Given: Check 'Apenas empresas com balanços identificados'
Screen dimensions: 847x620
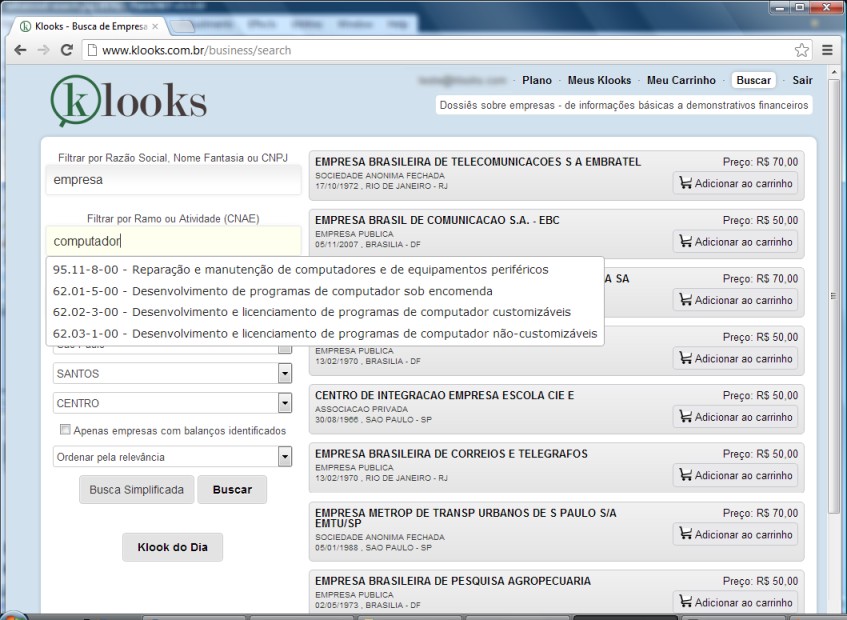Looking at the screenshot, I should (66, 430).
